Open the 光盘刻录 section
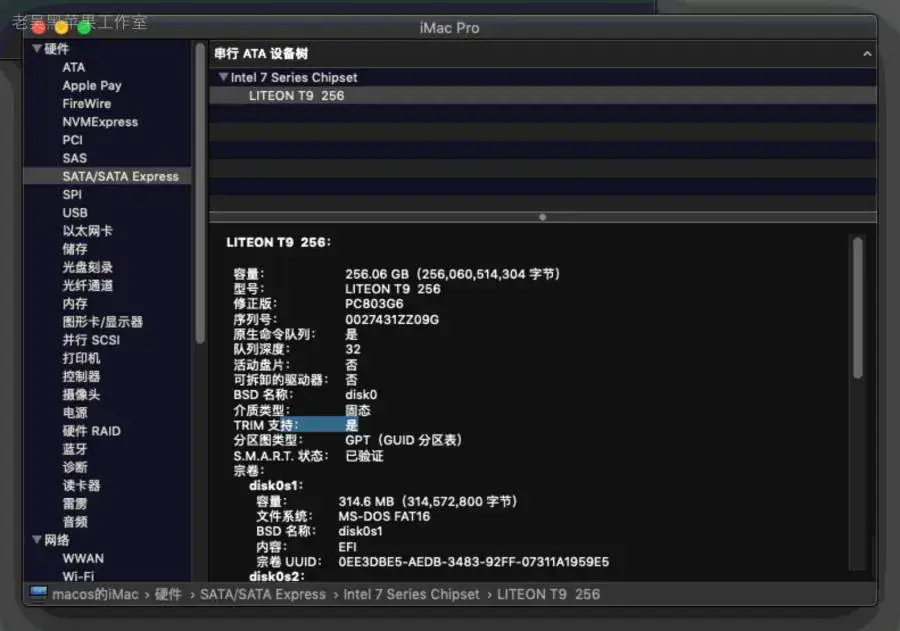Image resolution: width=900 pixels, height=631 pixels. (87, 267)
